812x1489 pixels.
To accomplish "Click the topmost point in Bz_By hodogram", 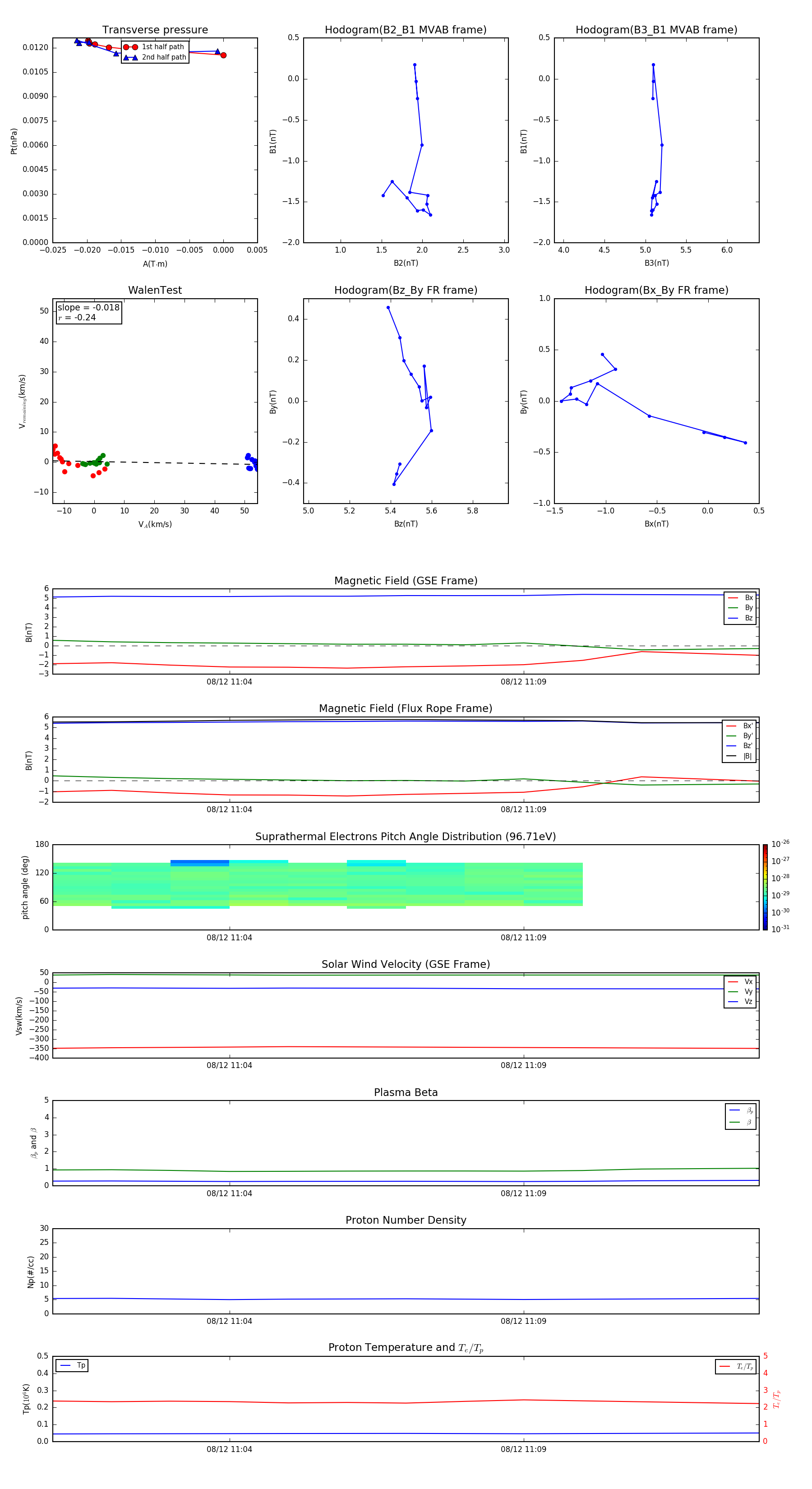I will [x=388, y=308].
